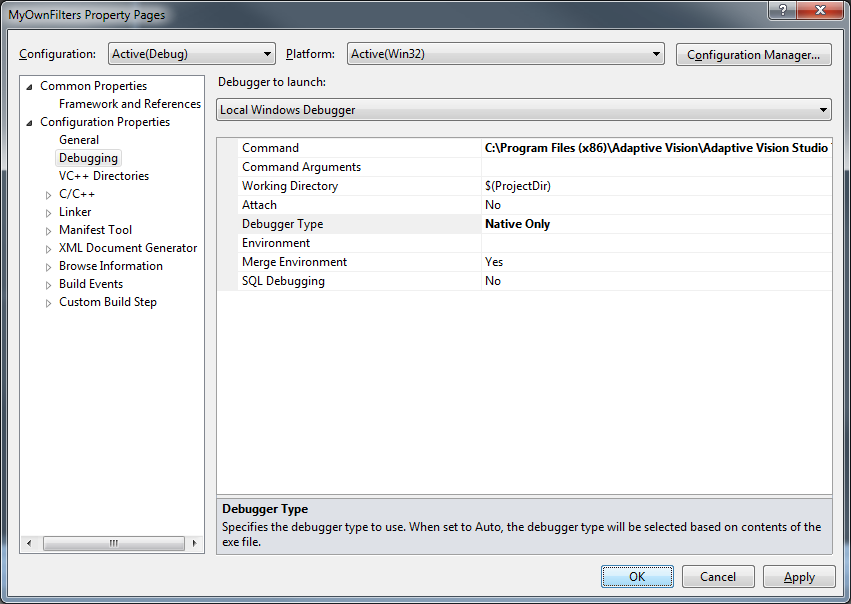Open the Debugger to launch dropdown
The height and width of the screenshot is (604, 851).
pyautogui.click(x=524, y=110)
